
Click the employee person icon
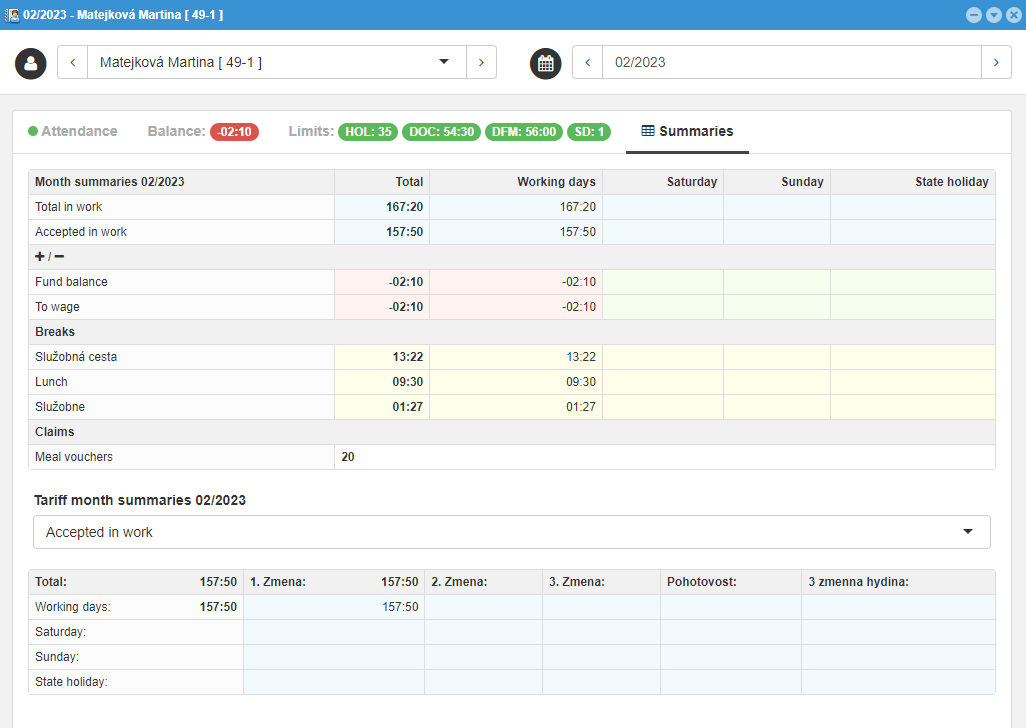point(31,63)
